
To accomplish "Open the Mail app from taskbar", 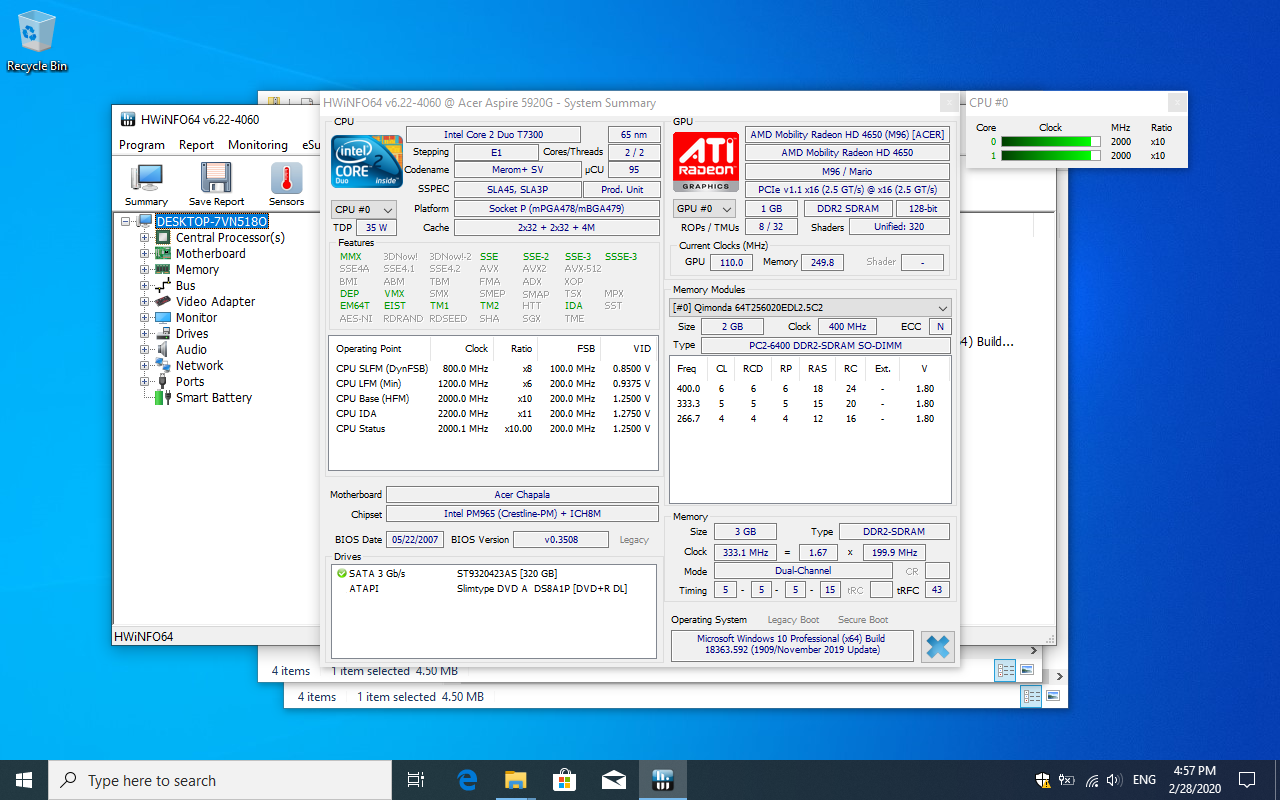I will click(613, 780).
